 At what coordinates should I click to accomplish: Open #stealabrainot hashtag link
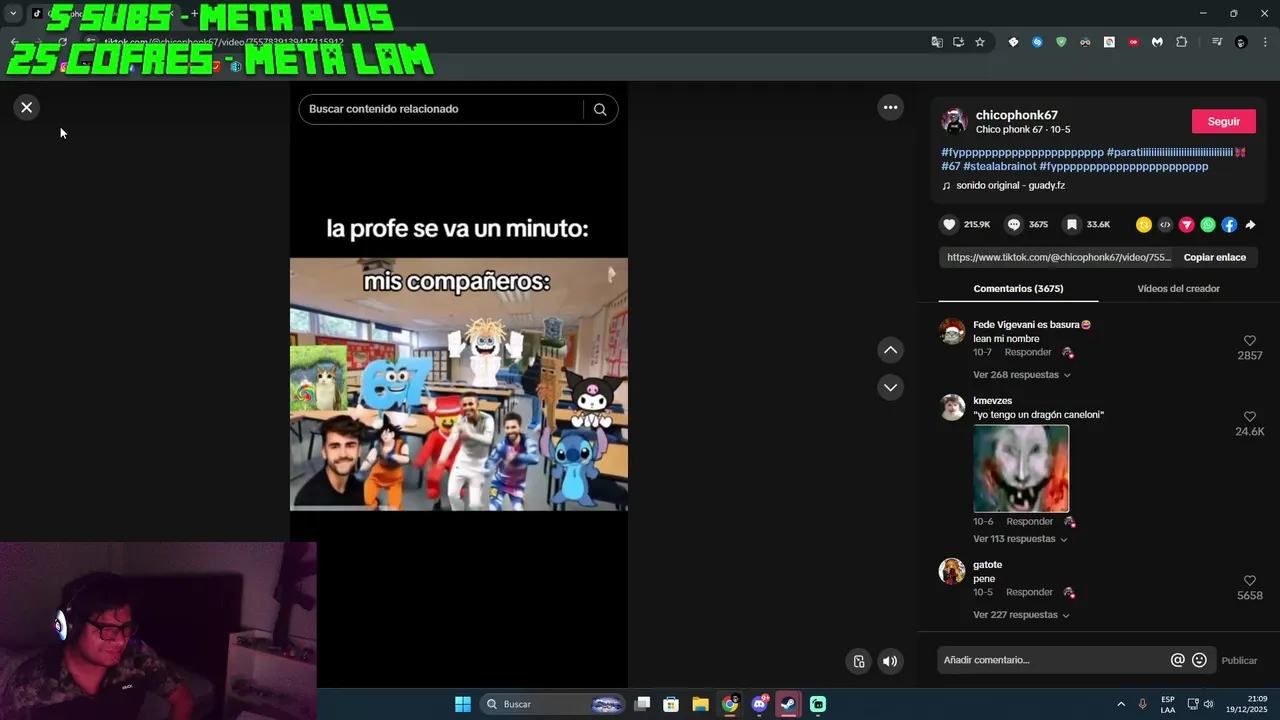coord(999,166)
